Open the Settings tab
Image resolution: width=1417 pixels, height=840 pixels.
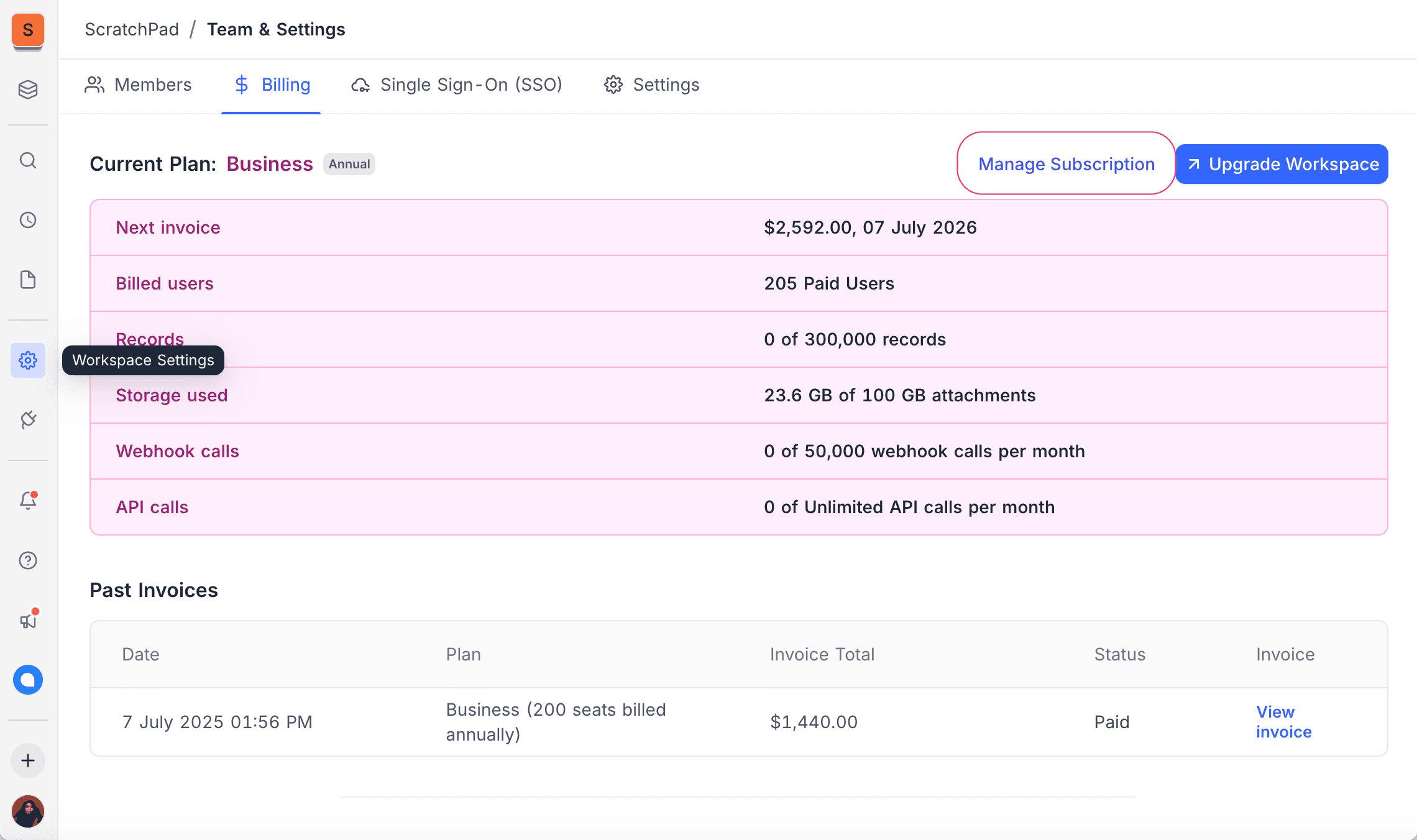pyautogui.click(x=652, y=84)
